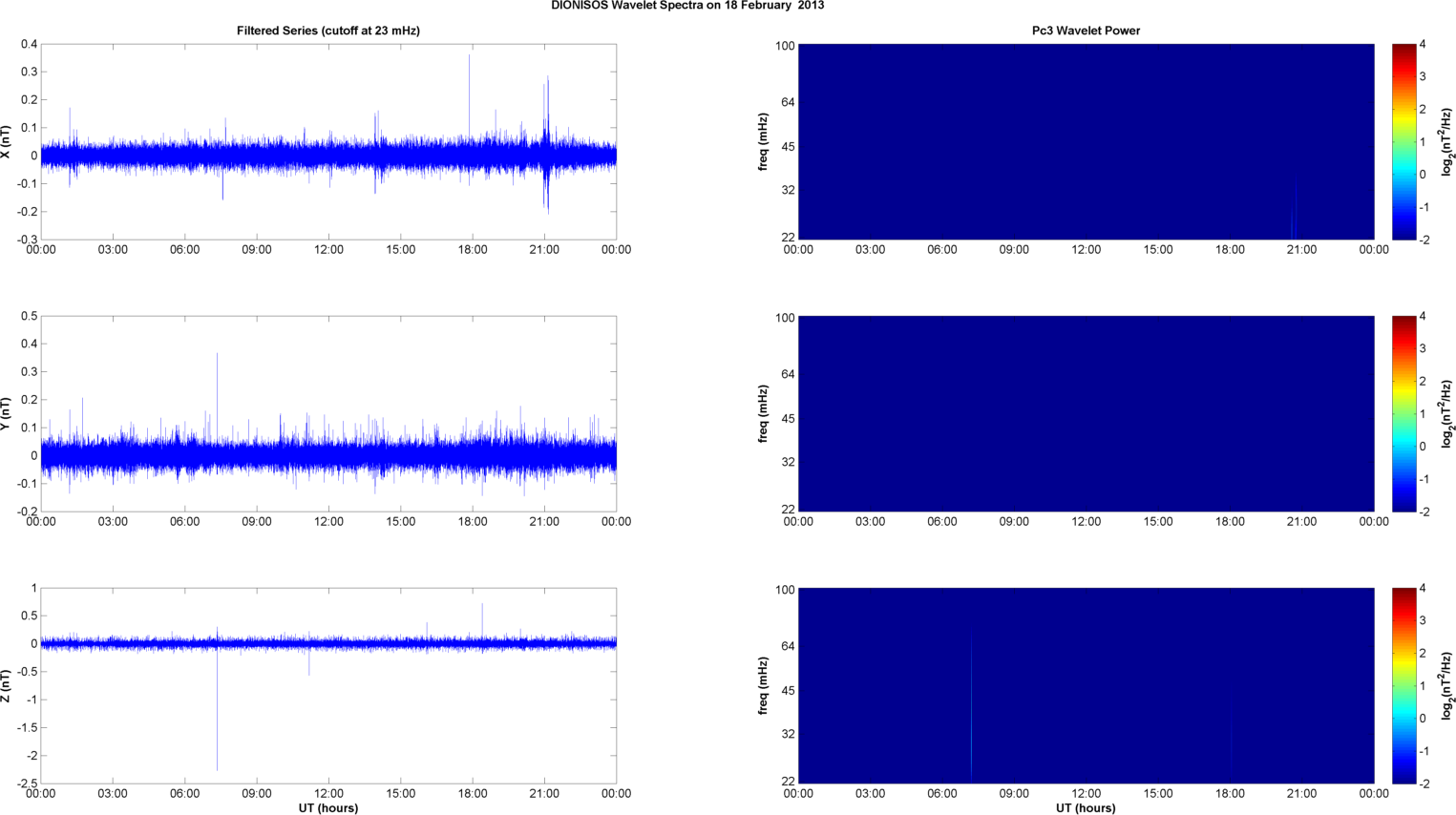This screenshot has height=815, width=1456.
Task: Select the "Z (nT)" axis label
Action: tap(6, 685)
